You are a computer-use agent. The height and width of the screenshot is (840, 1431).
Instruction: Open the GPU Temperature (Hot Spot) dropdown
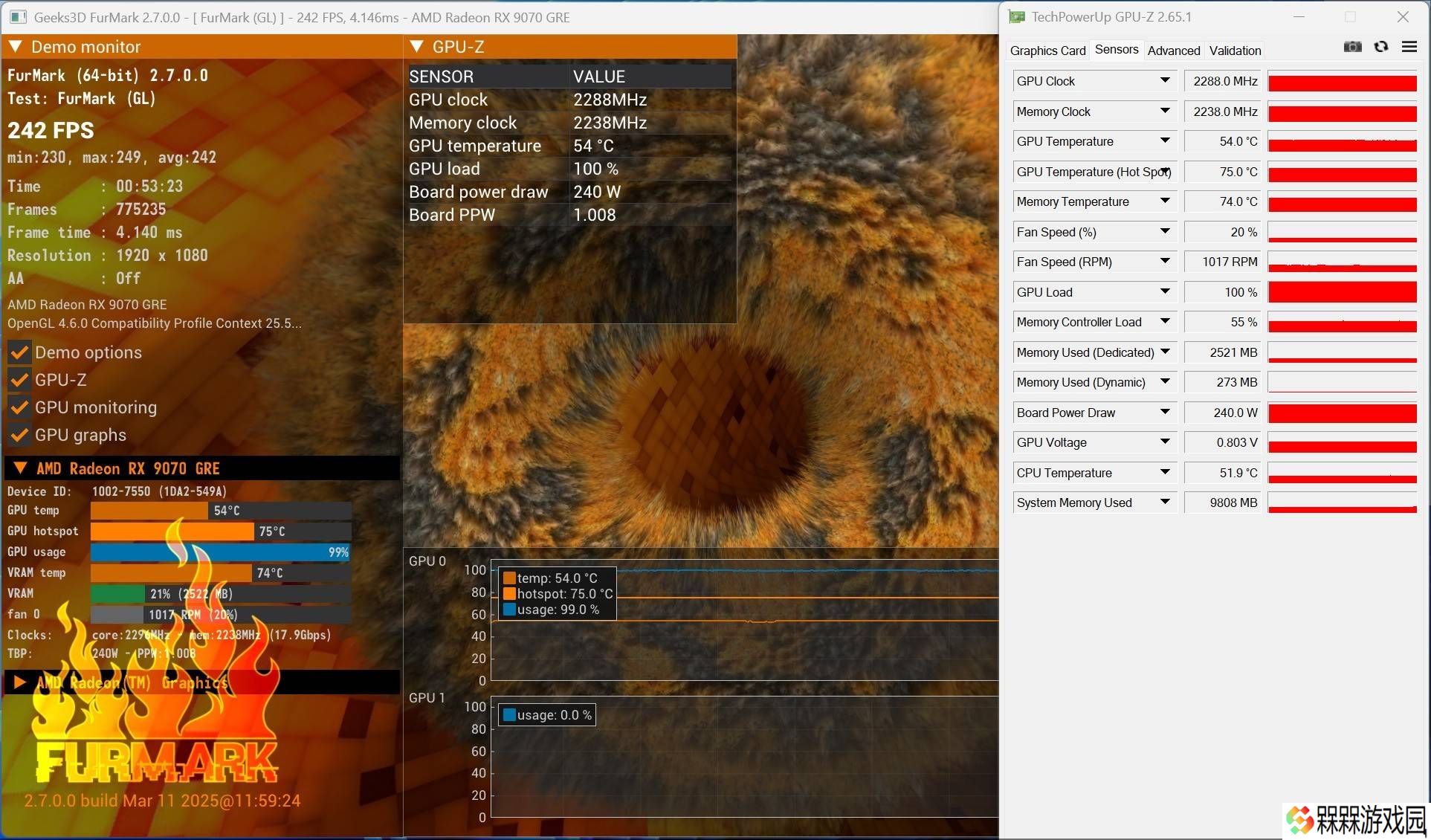tap(1165, 172)
